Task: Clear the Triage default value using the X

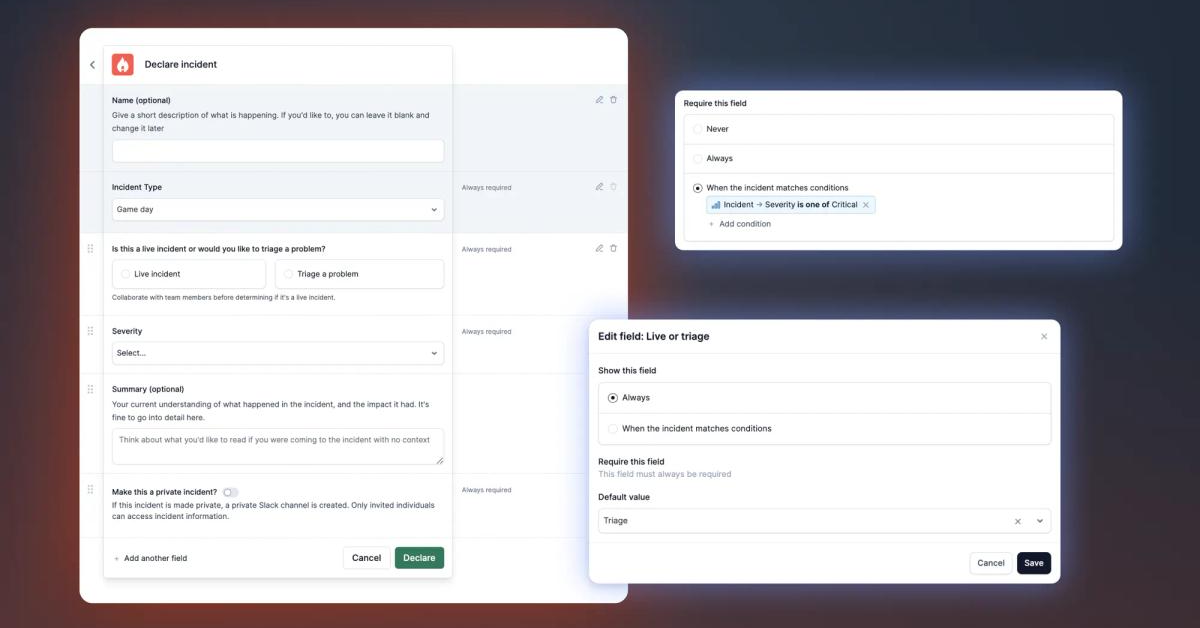Action: pyautogui.click(x=1017, y=520)
